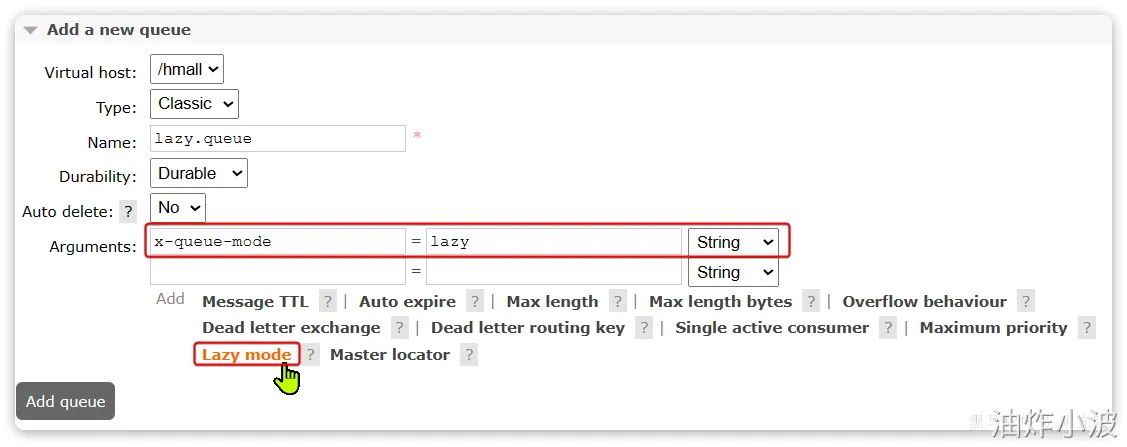Viewport: 1127px width, 447px height.
Task: Click the queue Name input field
Action: point(277,139)
